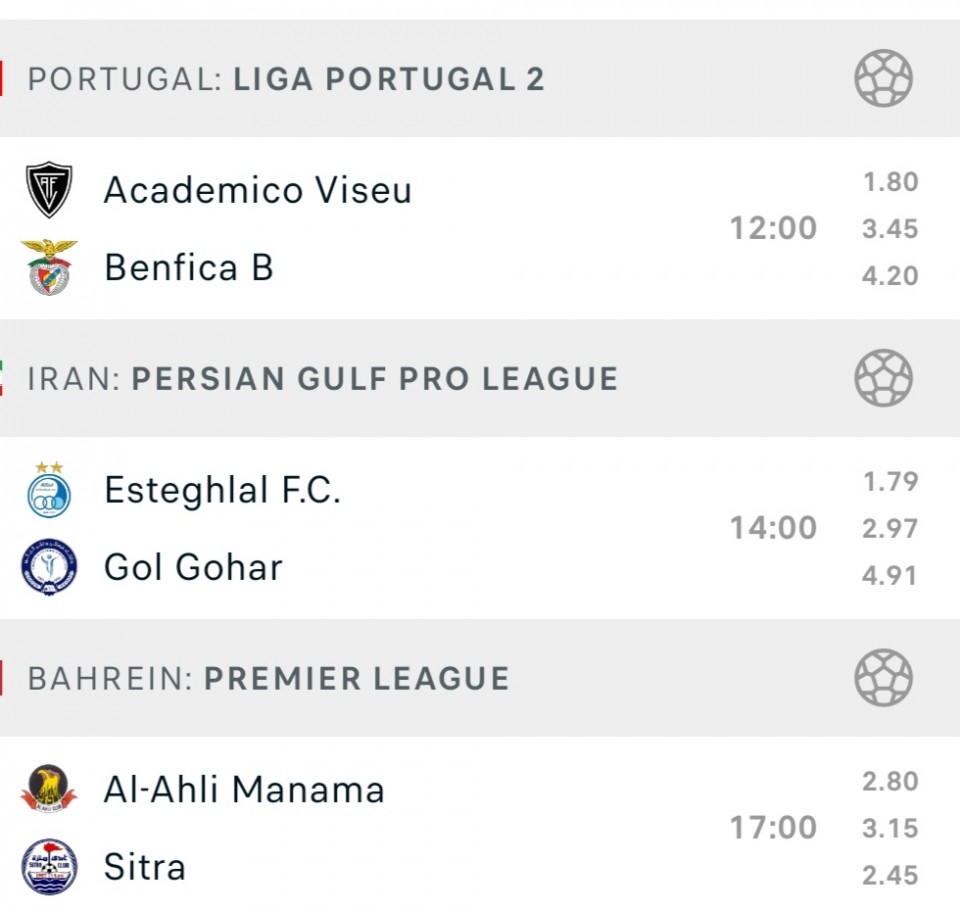Image resolution: width=960 pixels, height=912 pixels.
Task: Click the Sitra club logo
Action: pyautogui.click(x=49, y=866)
